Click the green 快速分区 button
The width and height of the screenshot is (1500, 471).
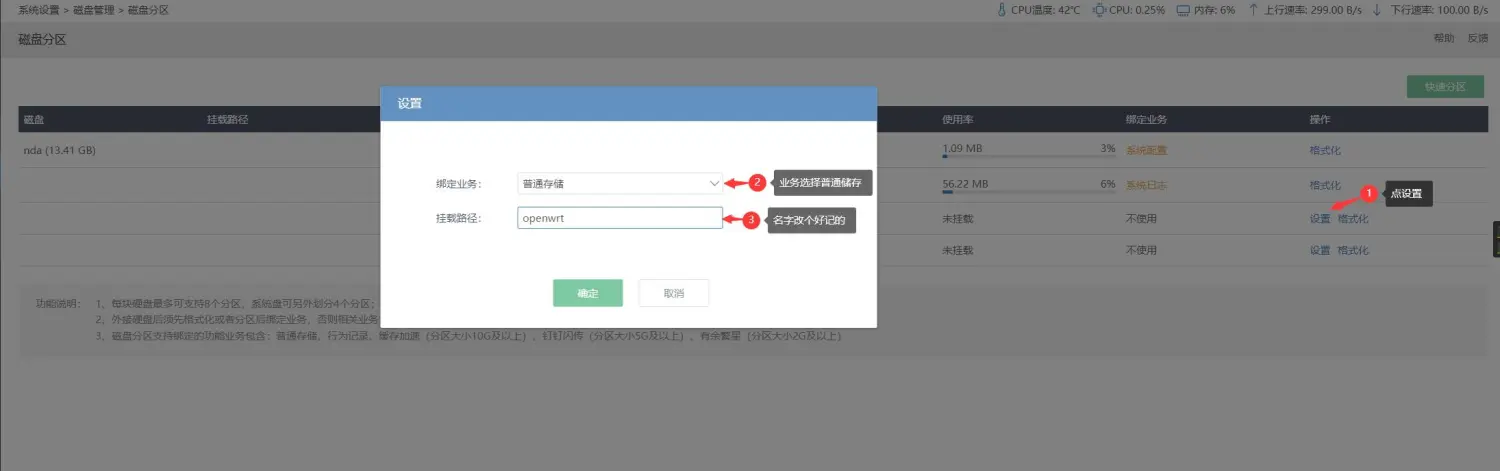pyautogui.click(x=1445, y=87)
